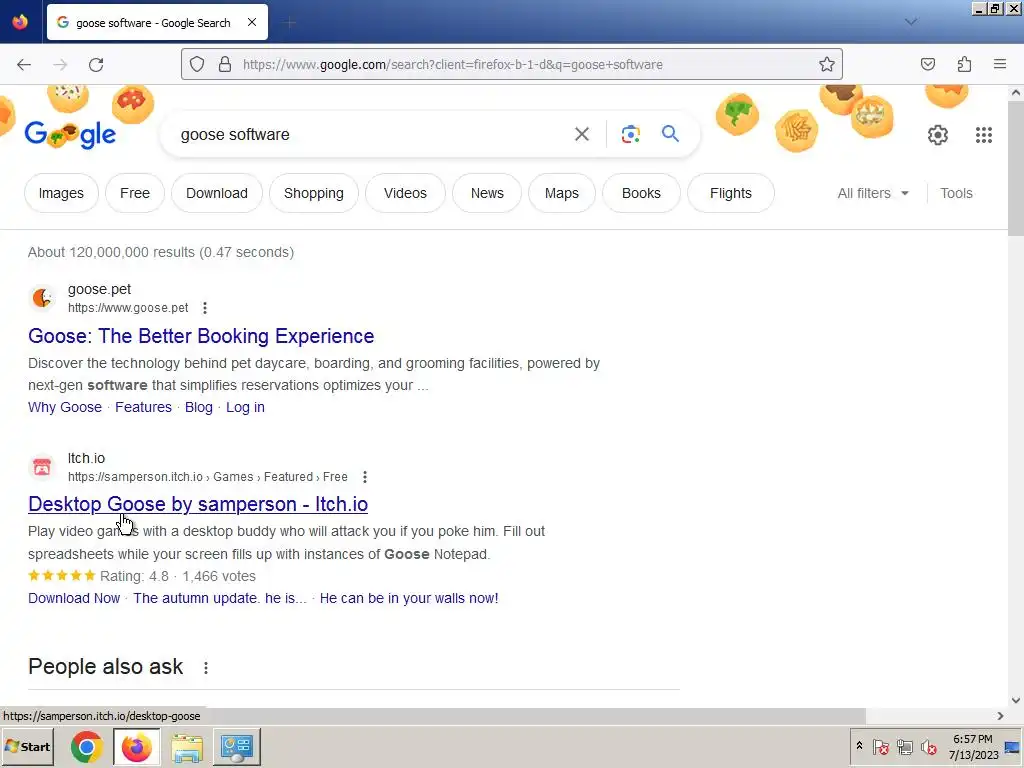Click the browser forward arrow

coord(60,65)
